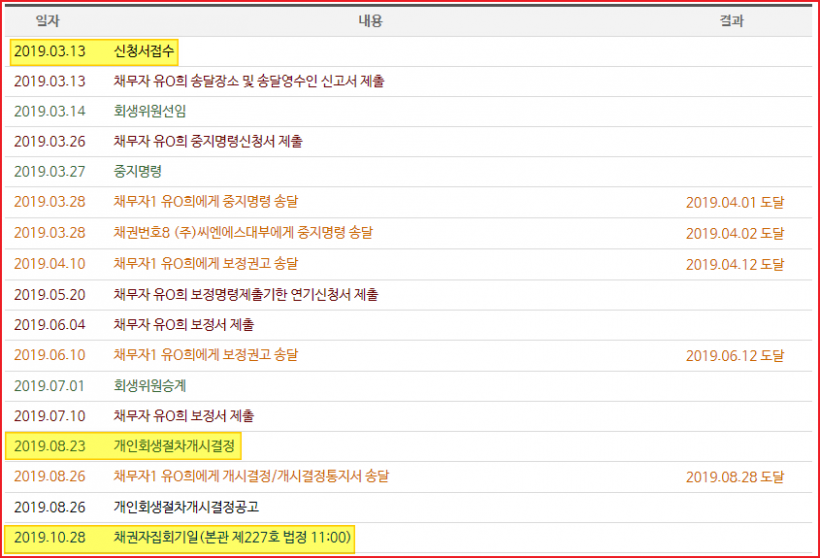The image size is (820, 558).
Task: Select '채권번호8 (주)씨엔에스대부에게 중지명령 송달' entry
Action: pyautogui.click(x=243, y=233)
